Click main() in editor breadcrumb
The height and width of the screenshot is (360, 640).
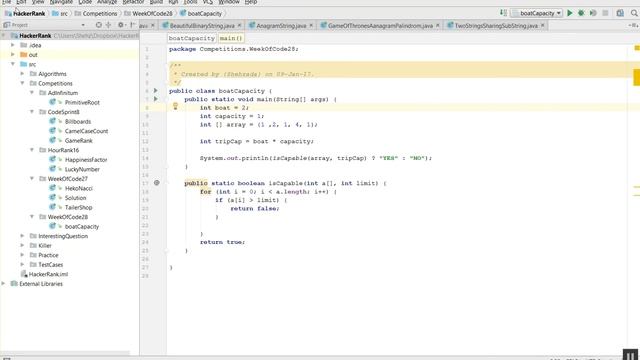click(231, 38)
